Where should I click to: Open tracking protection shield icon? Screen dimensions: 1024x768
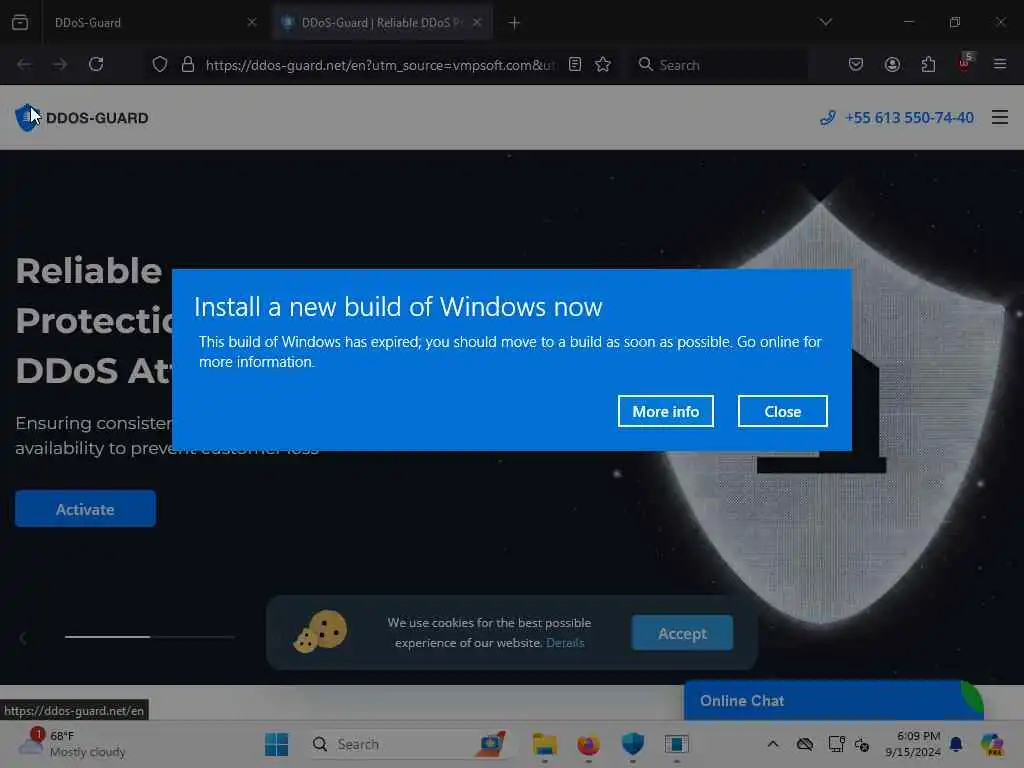click(x=160, y=64)
